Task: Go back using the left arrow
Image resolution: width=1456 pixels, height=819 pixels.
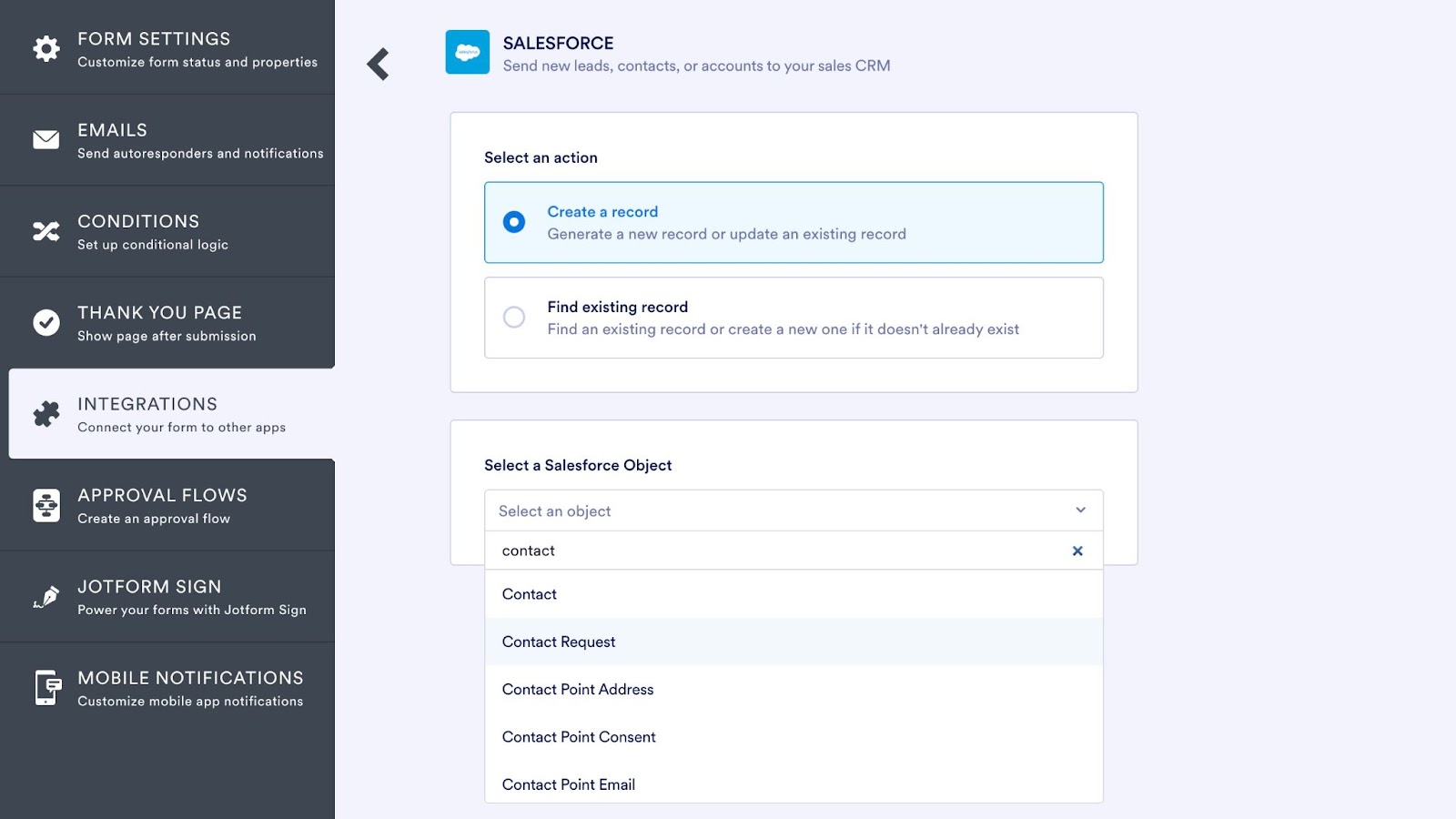Action: (x=379, y=64)
